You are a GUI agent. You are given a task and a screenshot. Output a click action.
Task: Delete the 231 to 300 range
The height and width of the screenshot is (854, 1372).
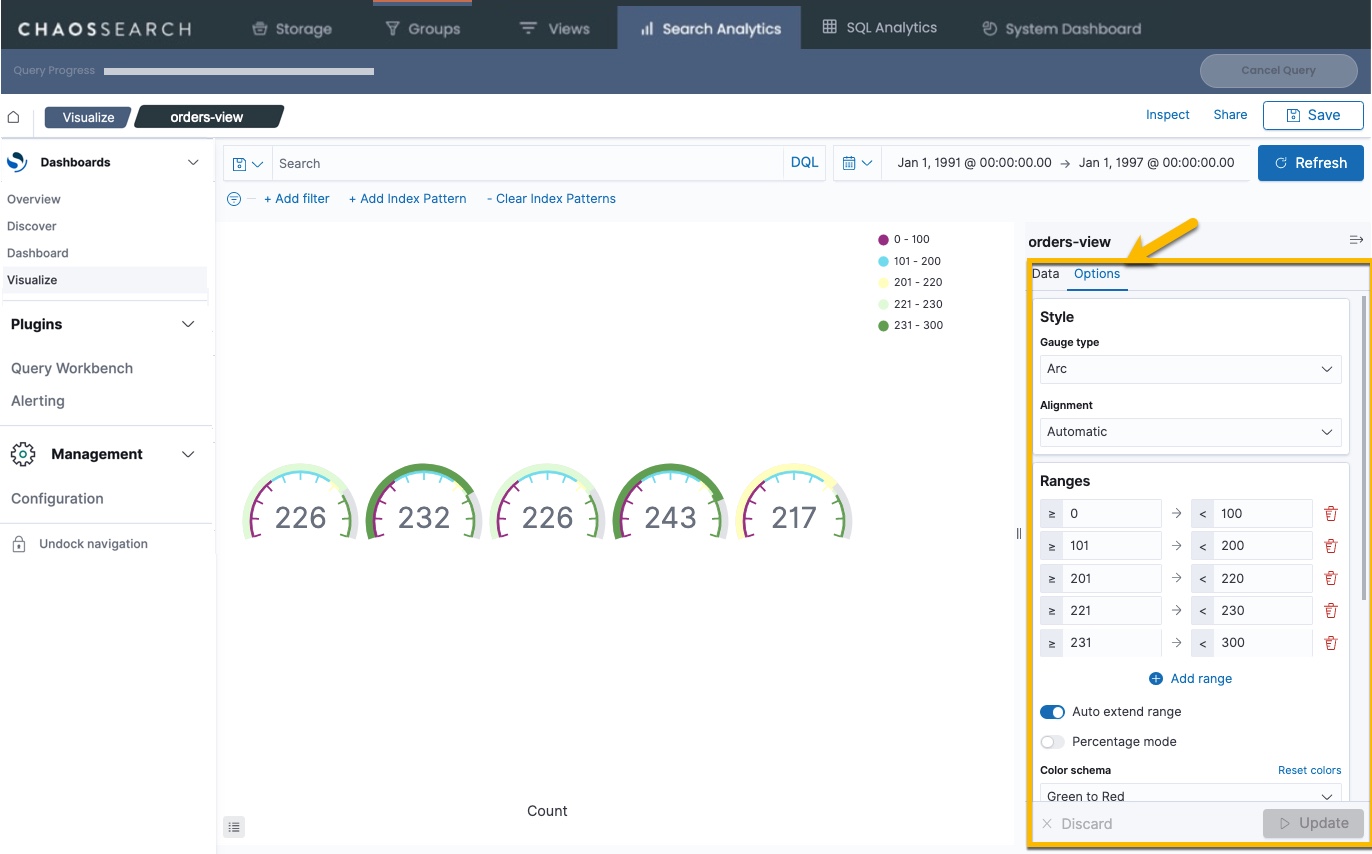[x=1330, y=643]
